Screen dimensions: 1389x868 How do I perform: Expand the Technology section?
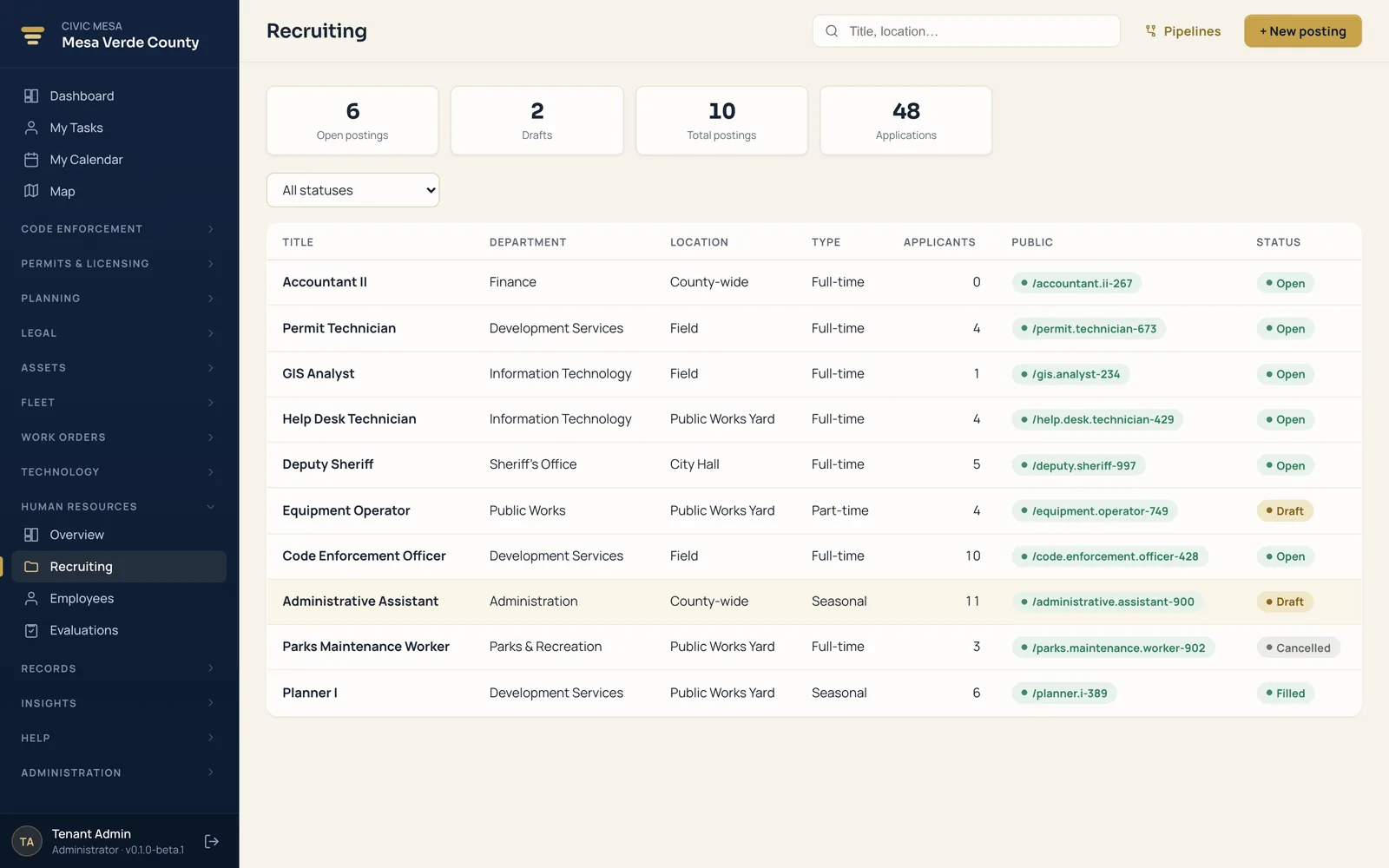119,472
